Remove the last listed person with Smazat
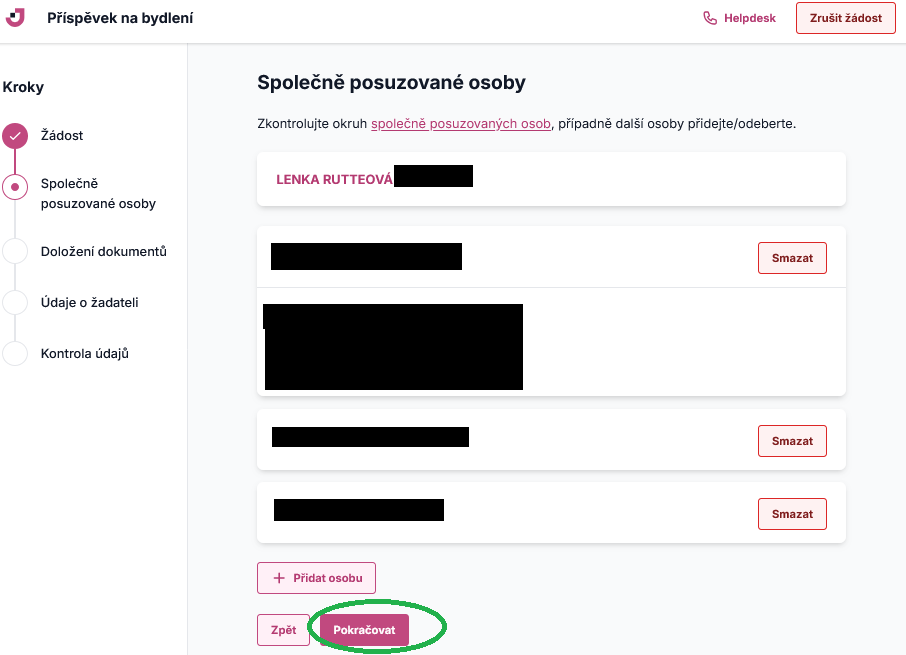The height and width of the screenshot is (655, 906). click(792, 514)
